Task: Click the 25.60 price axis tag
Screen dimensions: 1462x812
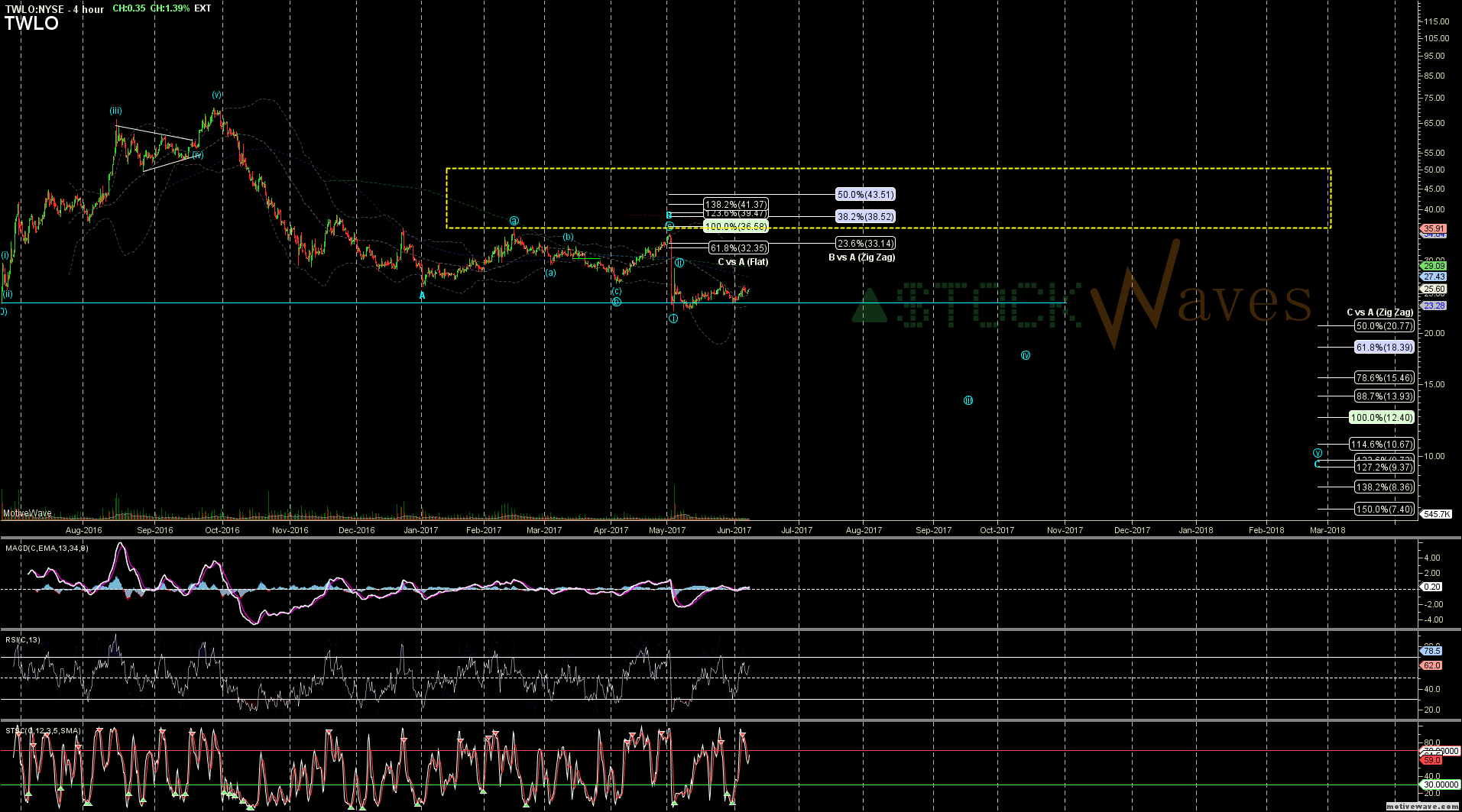Action: point(1433,289)
